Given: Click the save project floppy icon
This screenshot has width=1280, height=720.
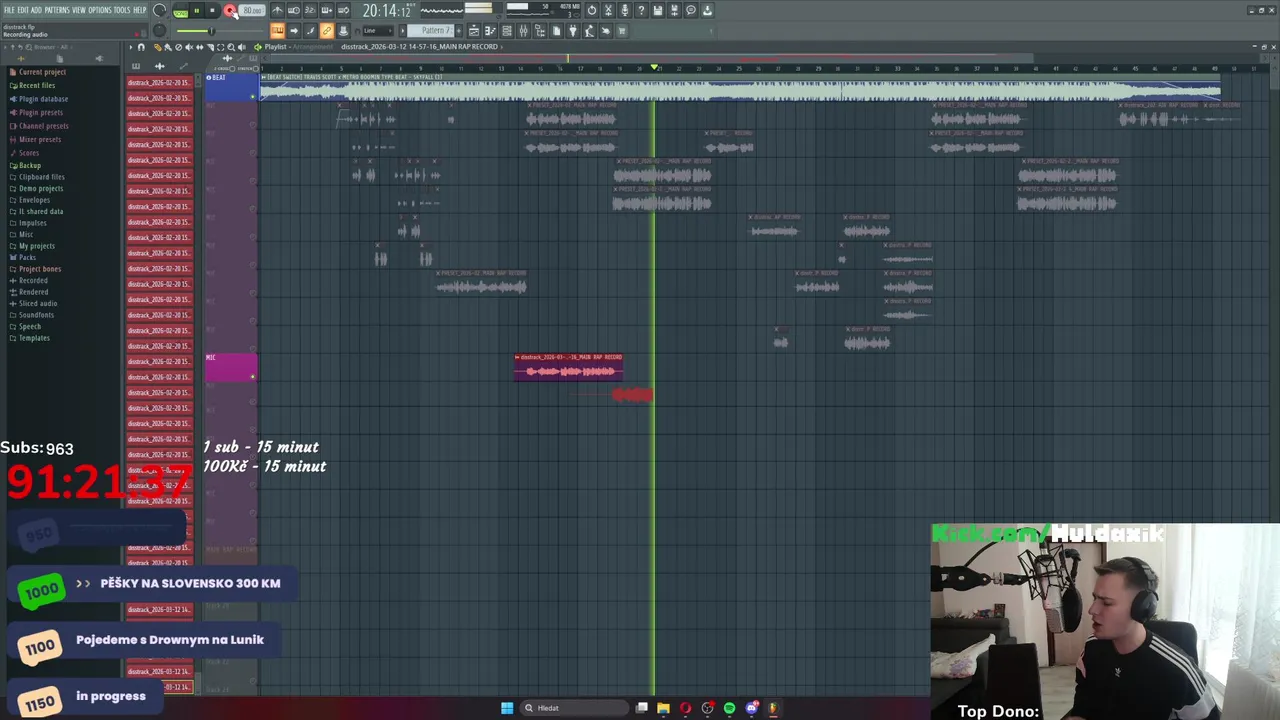Looking at the screenshot, I should click(657, 10).
